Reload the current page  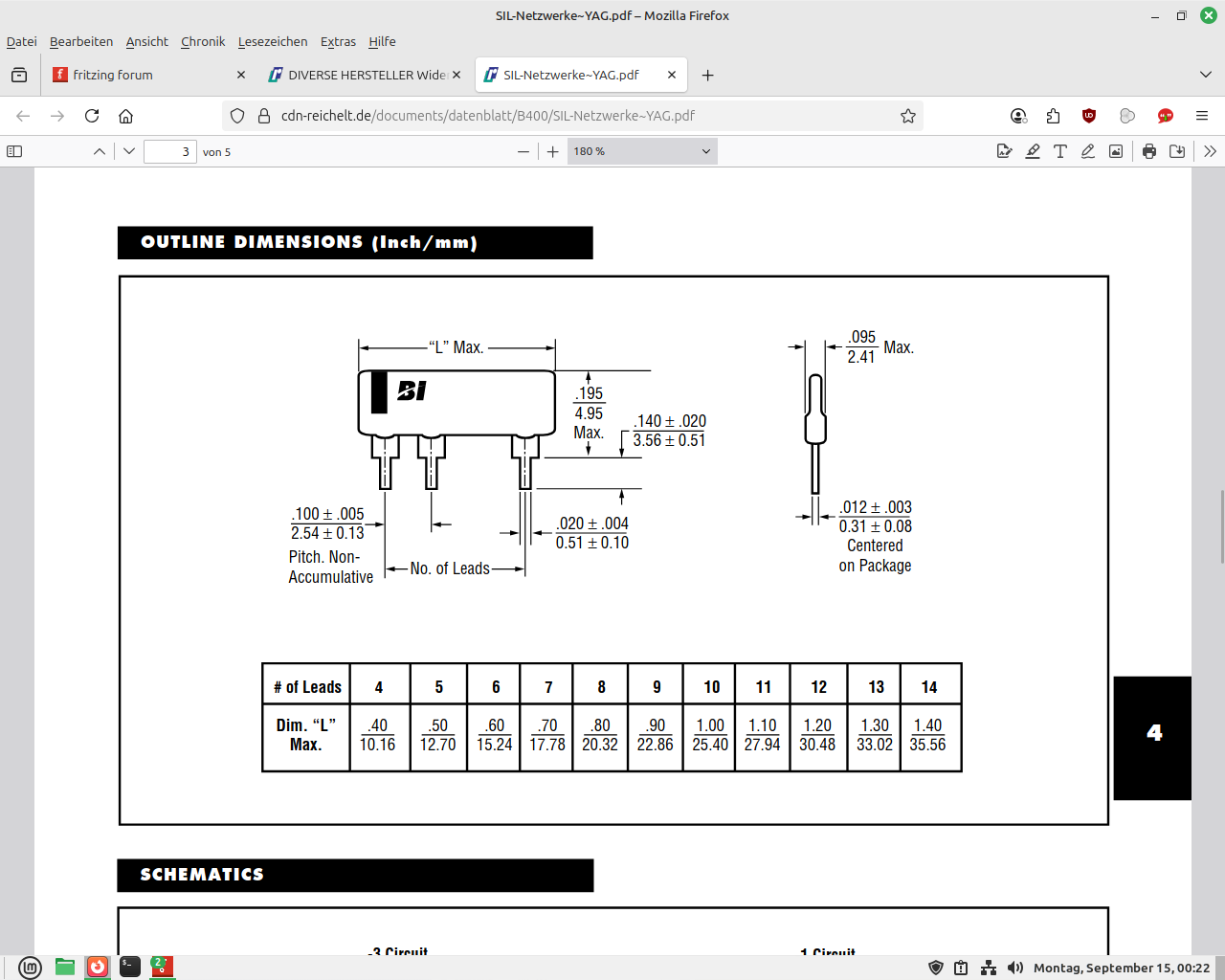(x=92, y=116)
